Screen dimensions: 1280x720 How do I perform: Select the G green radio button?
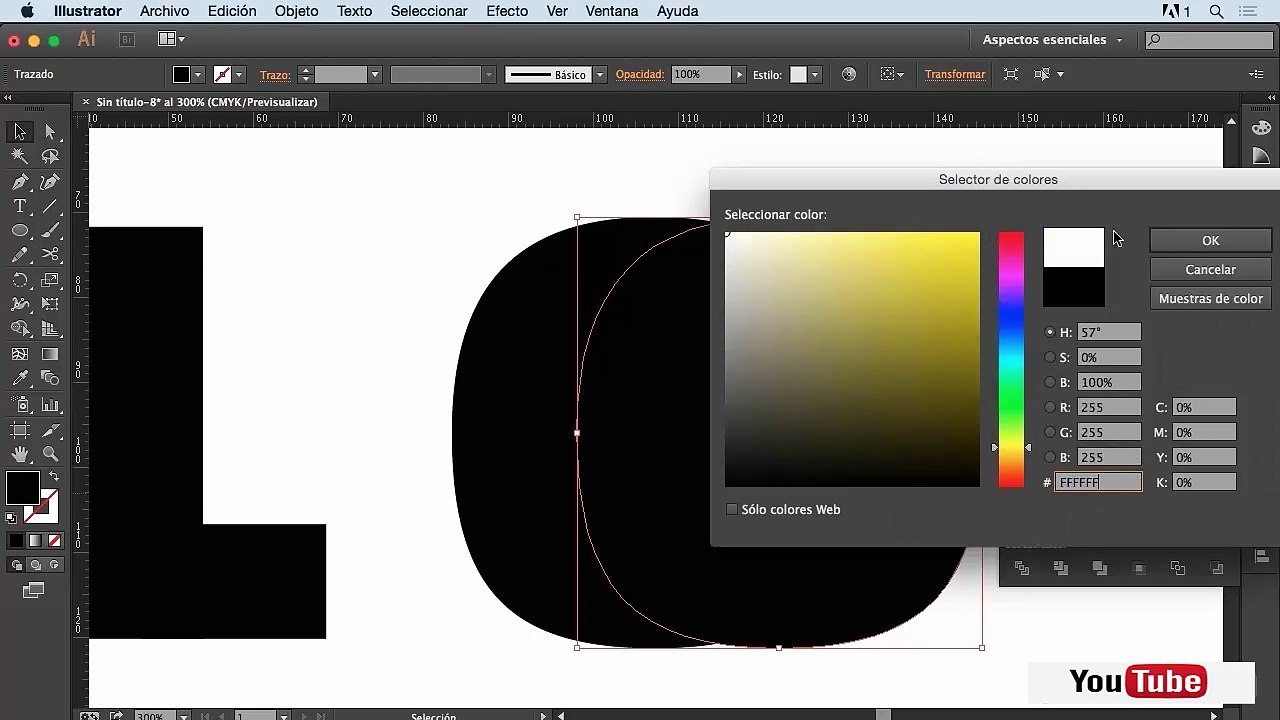pyautogui.click(x=1050, y=432)
